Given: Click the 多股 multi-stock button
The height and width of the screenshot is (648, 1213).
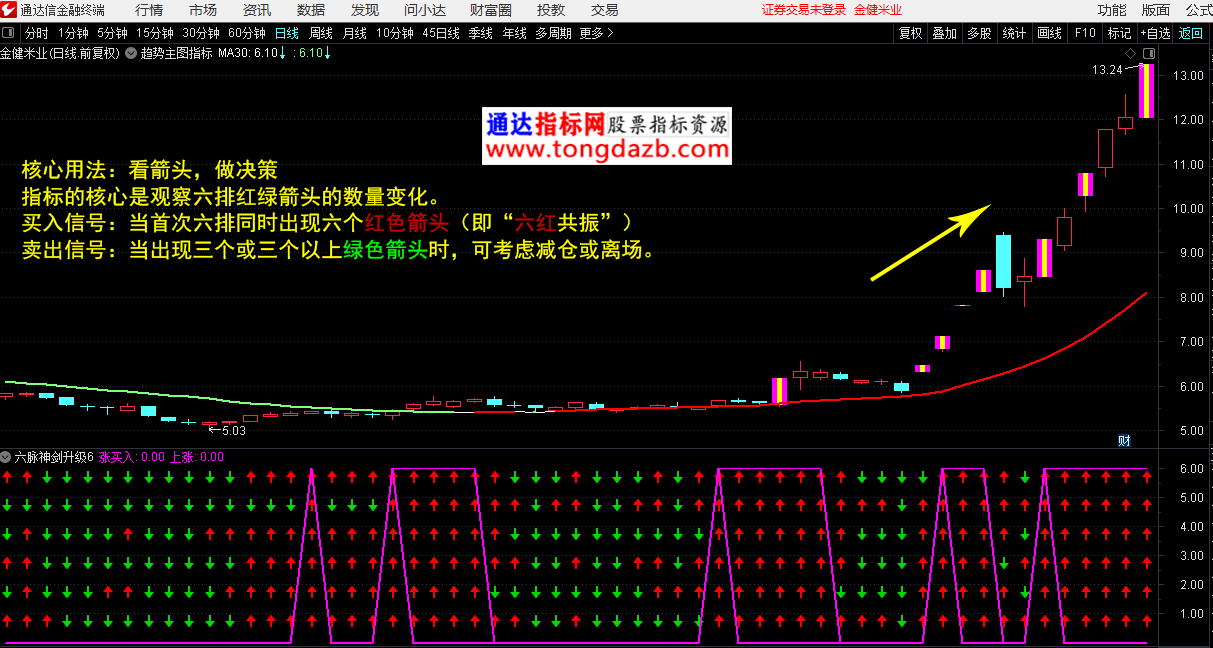Looking at the screenshot, I should point(979,33).
